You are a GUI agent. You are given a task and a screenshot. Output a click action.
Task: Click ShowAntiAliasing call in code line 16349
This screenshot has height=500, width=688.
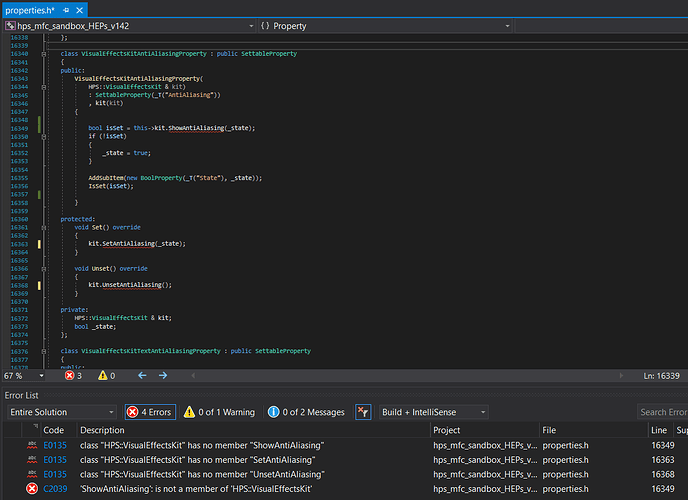[196, 128]
